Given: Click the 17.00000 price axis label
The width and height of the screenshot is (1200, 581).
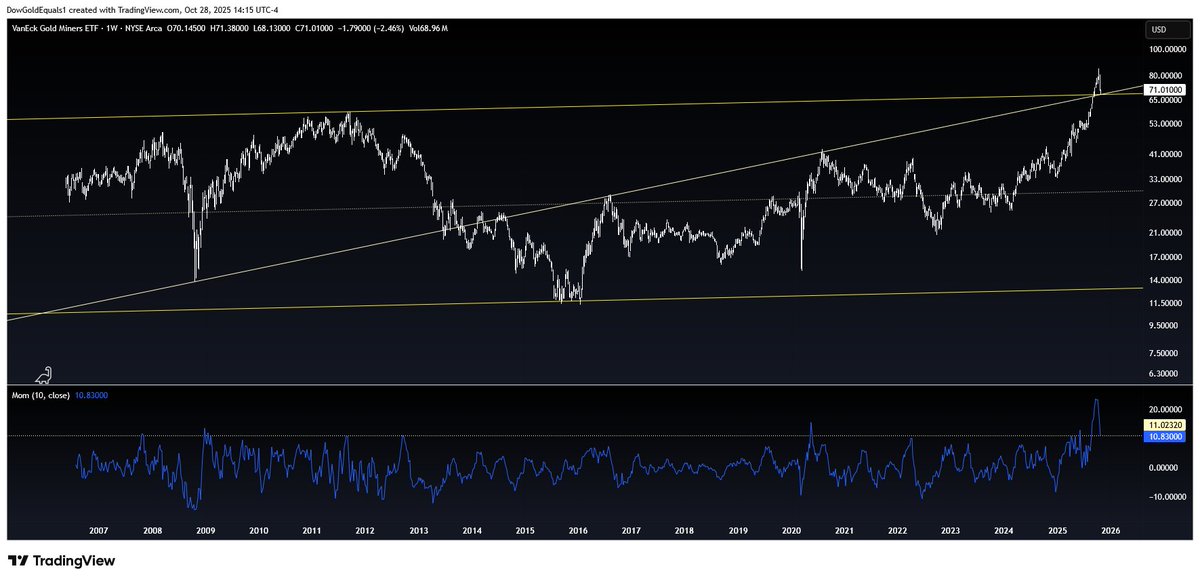Looking at the screenshot, I should tap(1167, 258).
